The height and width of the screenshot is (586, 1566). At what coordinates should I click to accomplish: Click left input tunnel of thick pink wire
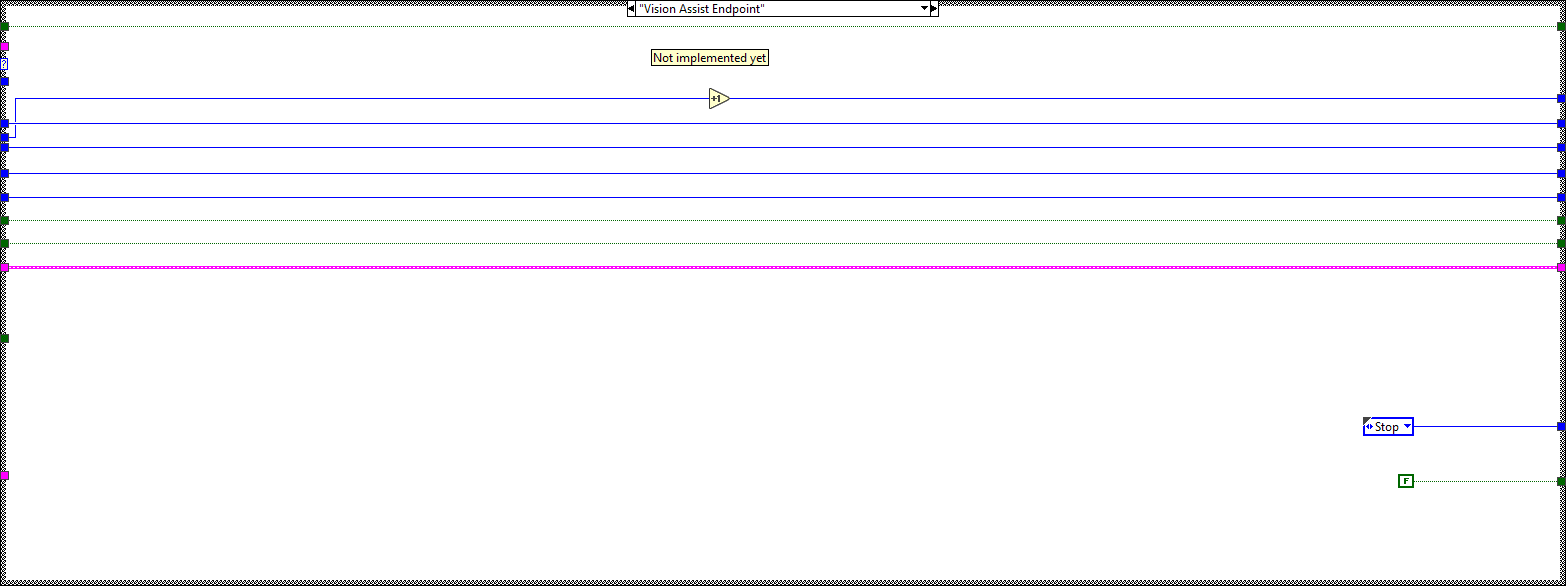(4, 268)
